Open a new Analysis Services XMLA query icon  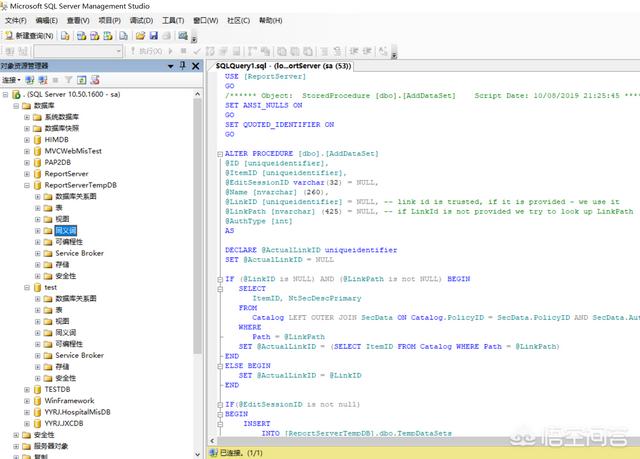(108, 36)
